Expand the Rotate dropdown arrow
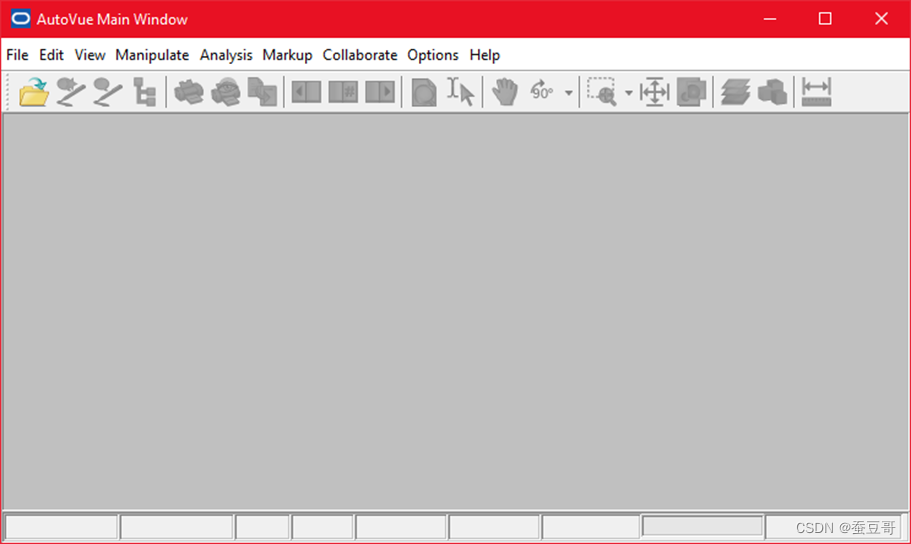Screen dimensions: 911x544 [x=569, y=92]
